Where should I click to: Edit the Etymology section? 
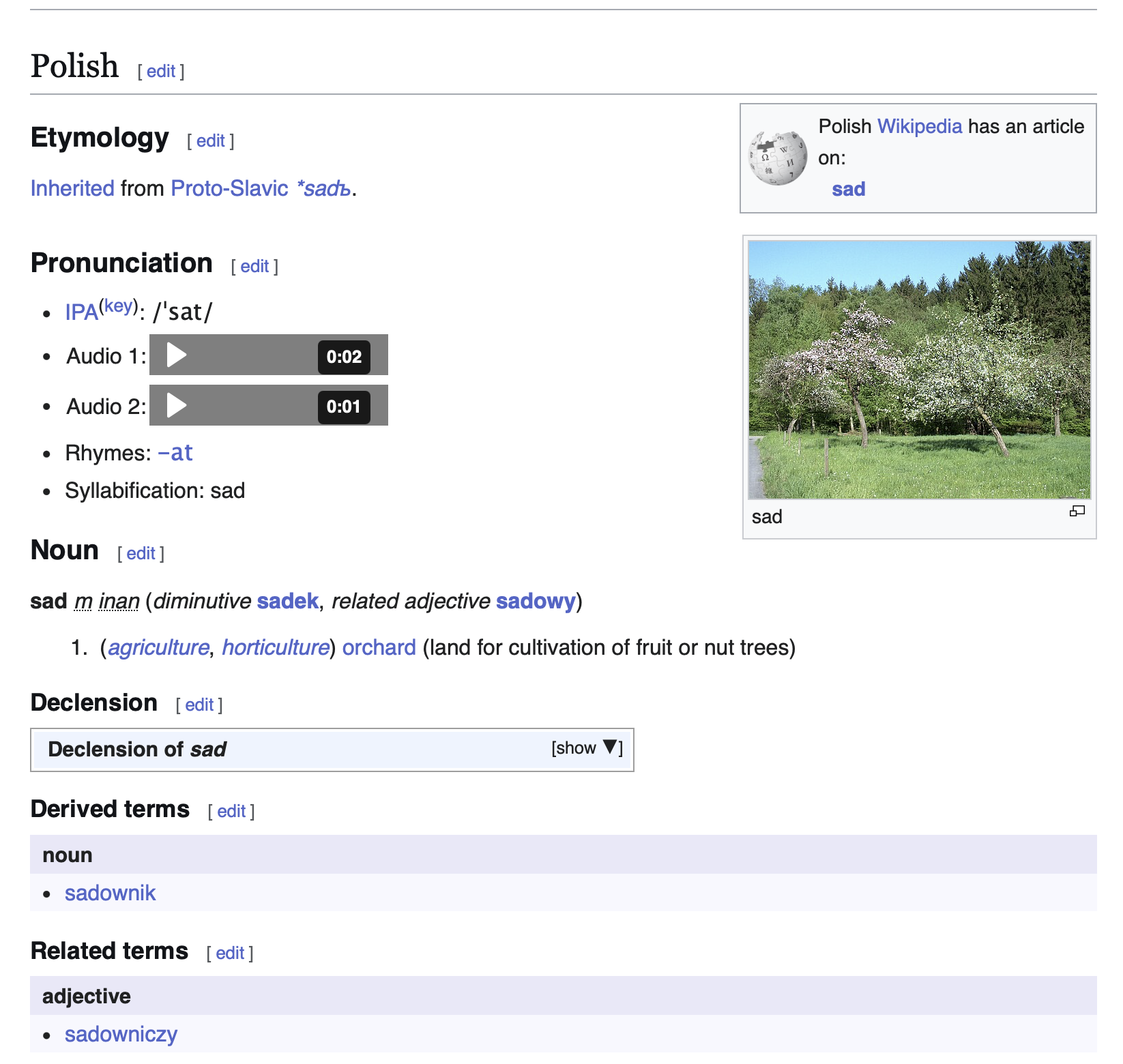tap(211, 141)
